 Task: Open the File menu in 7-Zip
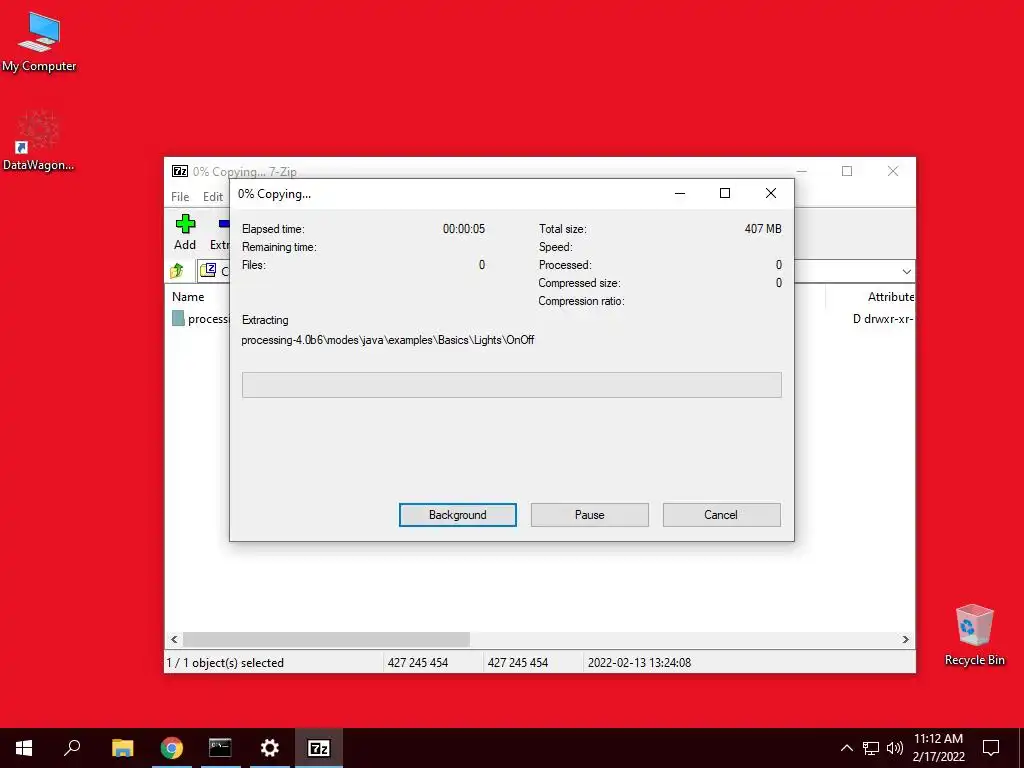[180, 197]
